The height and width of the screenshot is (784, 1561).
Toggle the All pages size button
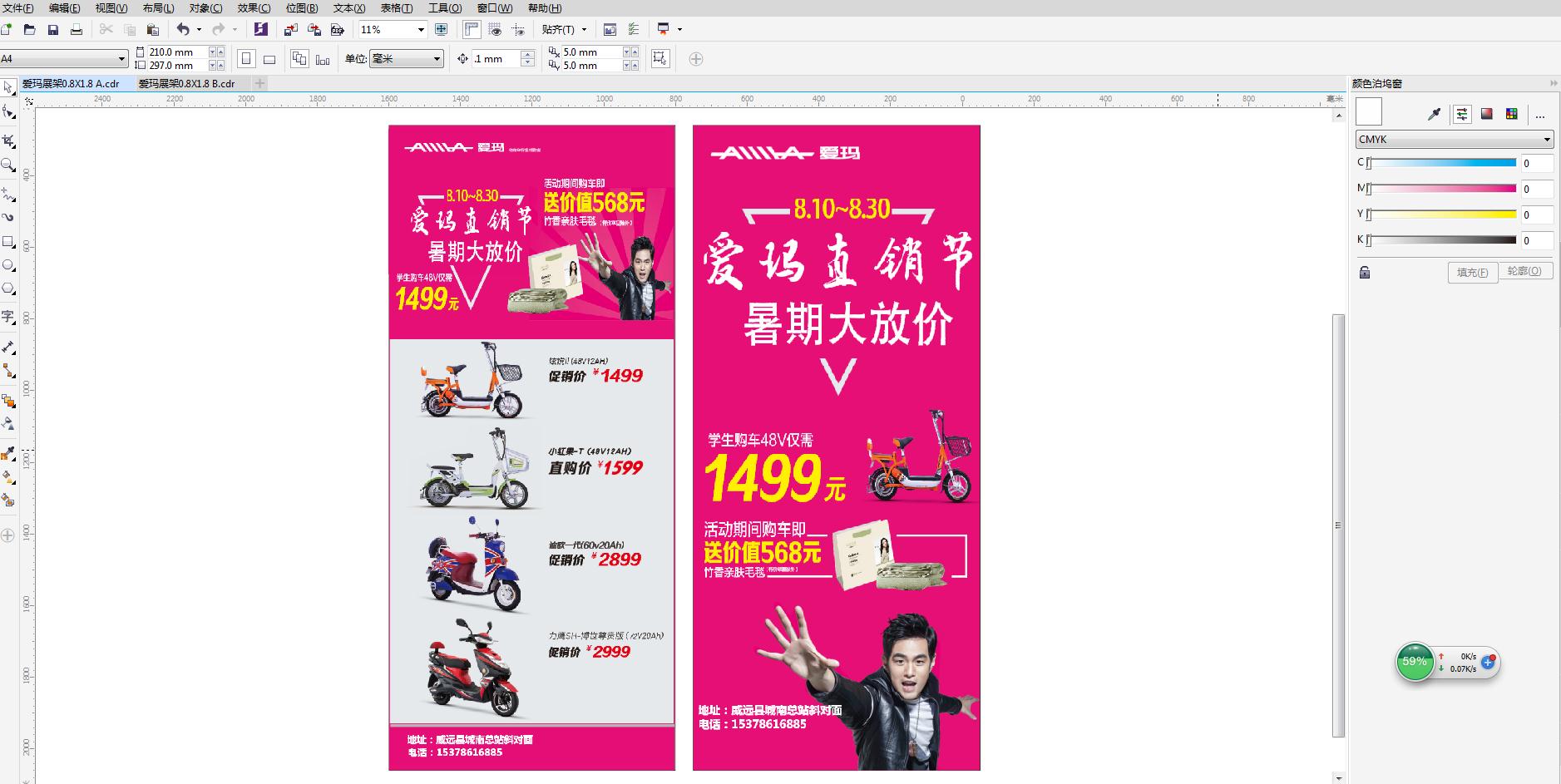(x=299, y=59)
